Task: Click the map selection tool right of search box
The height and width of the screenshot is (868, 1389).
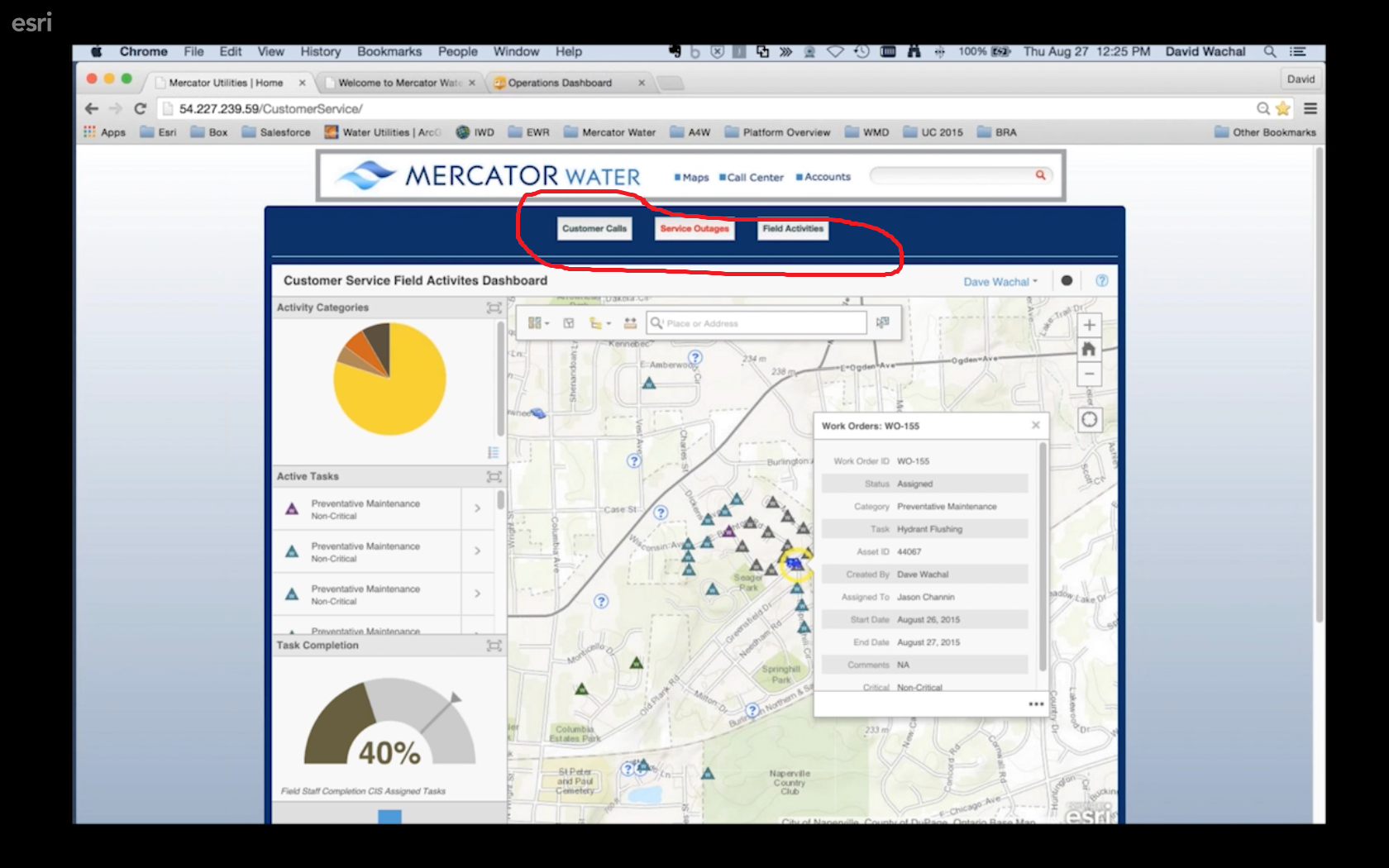Action: (883, 322)
